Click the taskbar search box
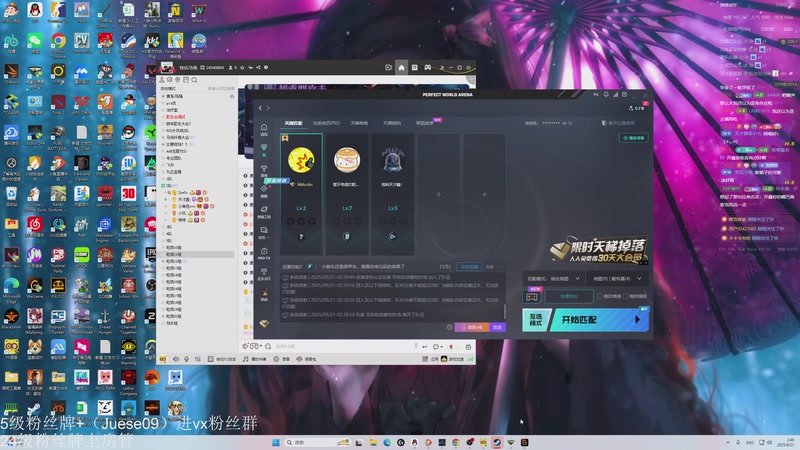The width and height of the screenshot is (800, 450). click(x=318, y=442)
